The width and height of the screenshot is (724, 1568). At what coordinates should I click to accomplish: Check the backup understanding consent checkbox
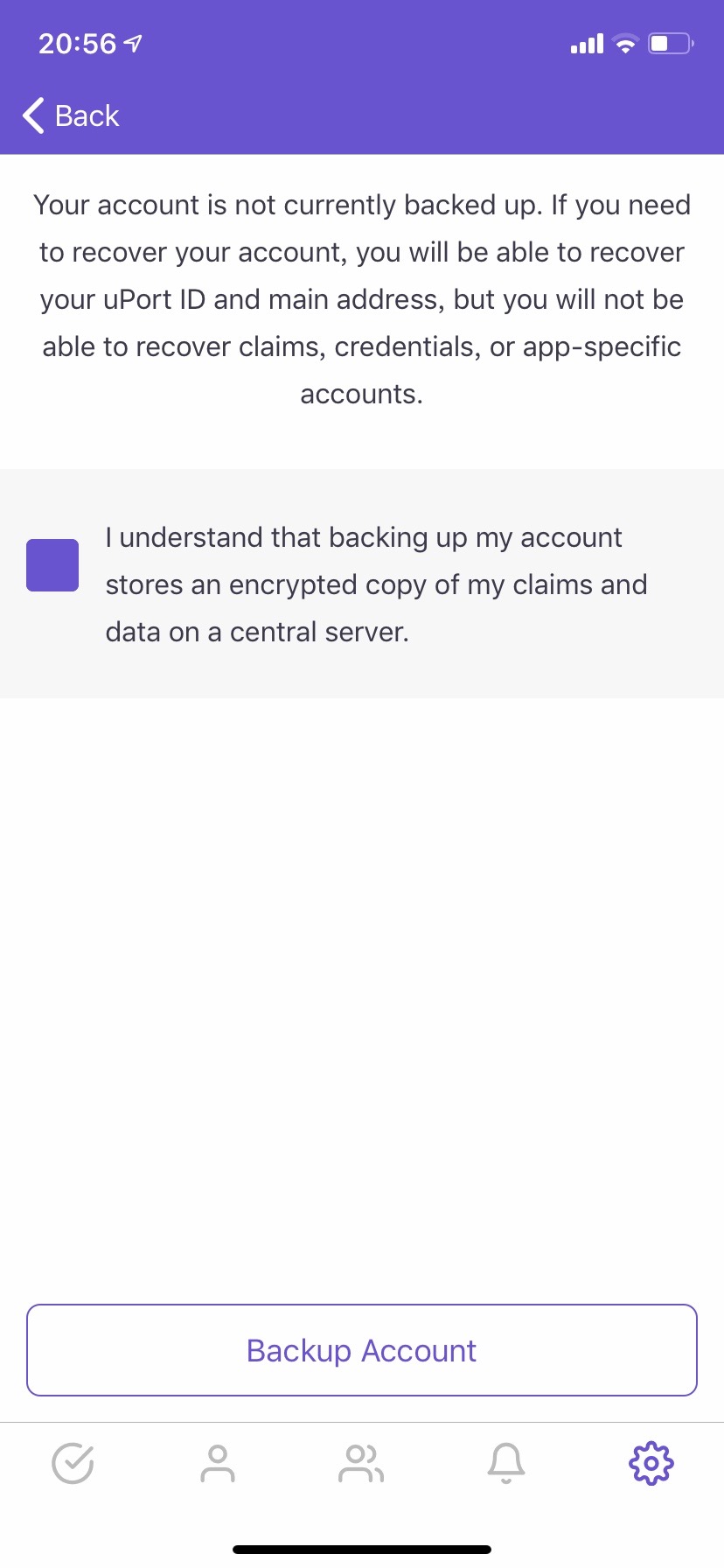click(52, 564)
